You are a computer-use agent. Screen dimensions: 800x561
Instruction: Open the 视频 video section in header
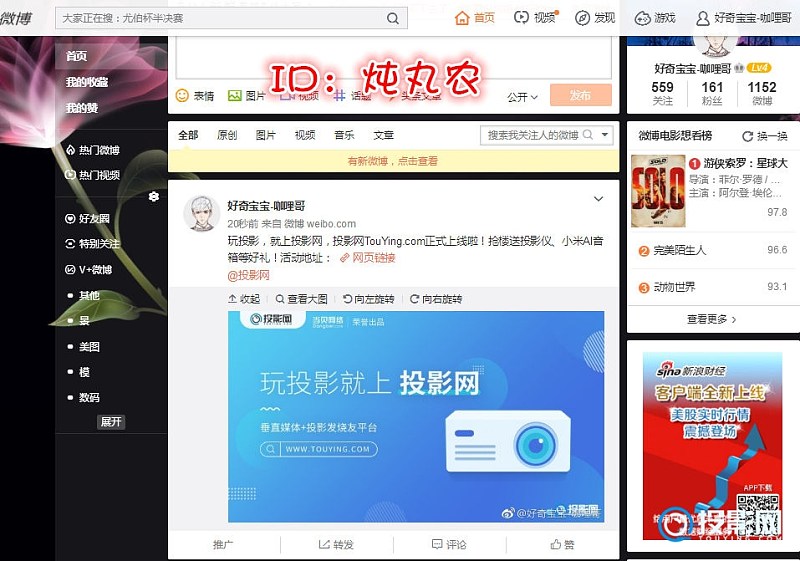click(x=521, y=18)
